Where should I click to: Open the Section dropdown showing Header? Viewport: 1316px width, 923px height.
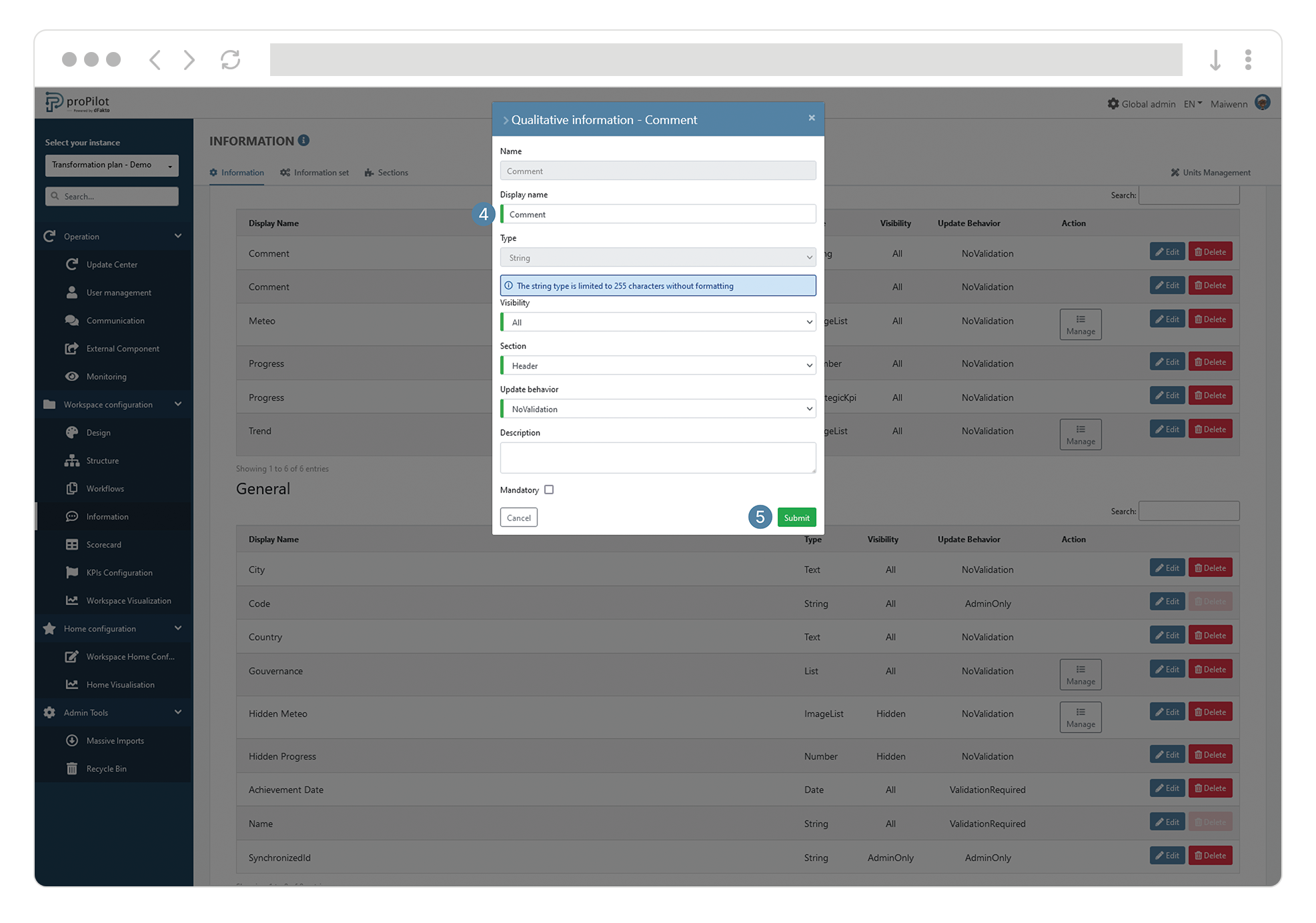click(658, 365)
